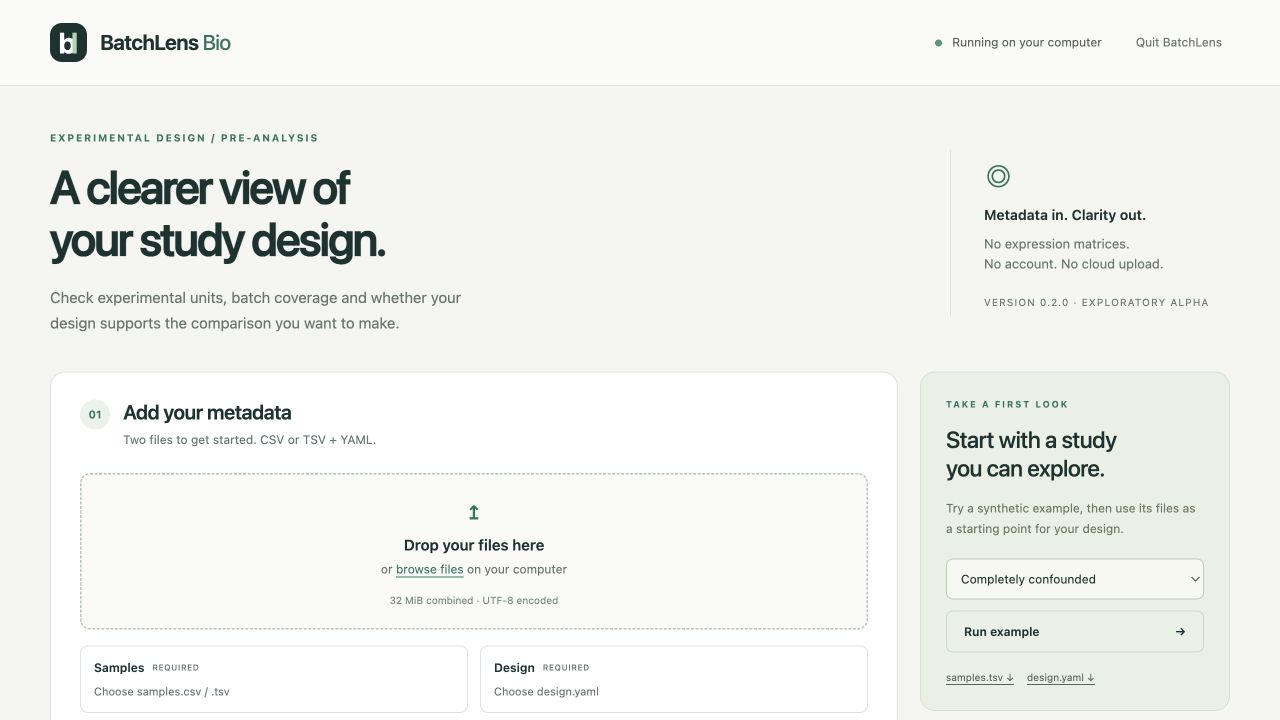The image size is (1280, 720).
Task: Click the Version 0.2.0 Exploratory Alpha text
Action: coord(1096,302)
